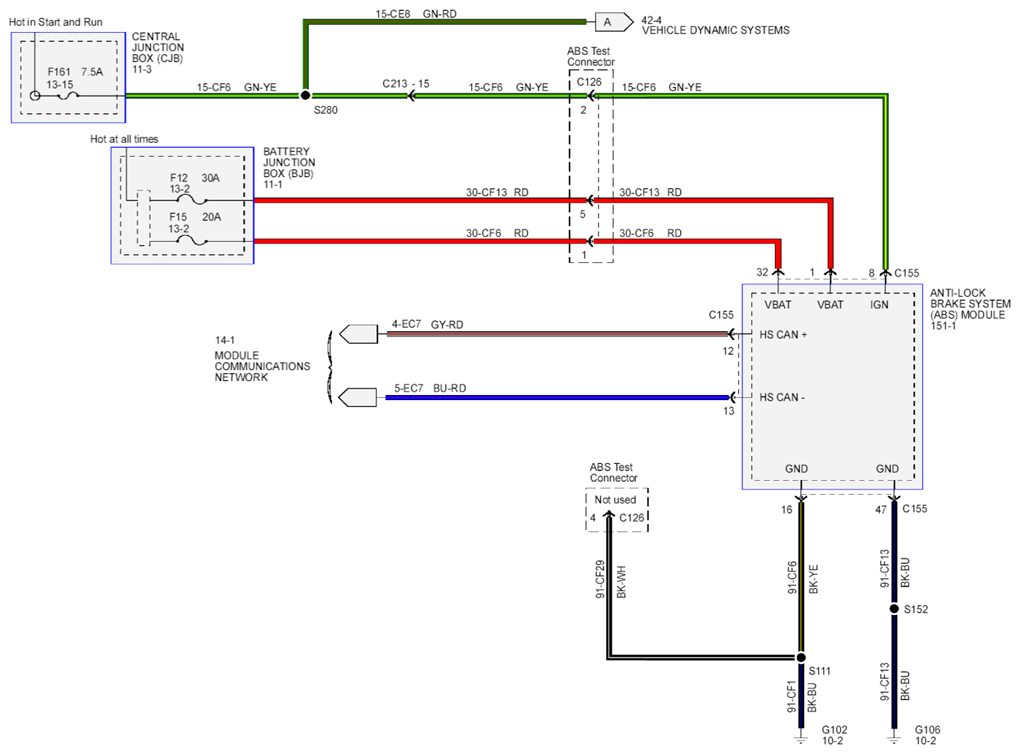Click the off-page arrow for wire 5-EC7
The width and height of the screenshot is (1020, 754).
pos(358,397)
